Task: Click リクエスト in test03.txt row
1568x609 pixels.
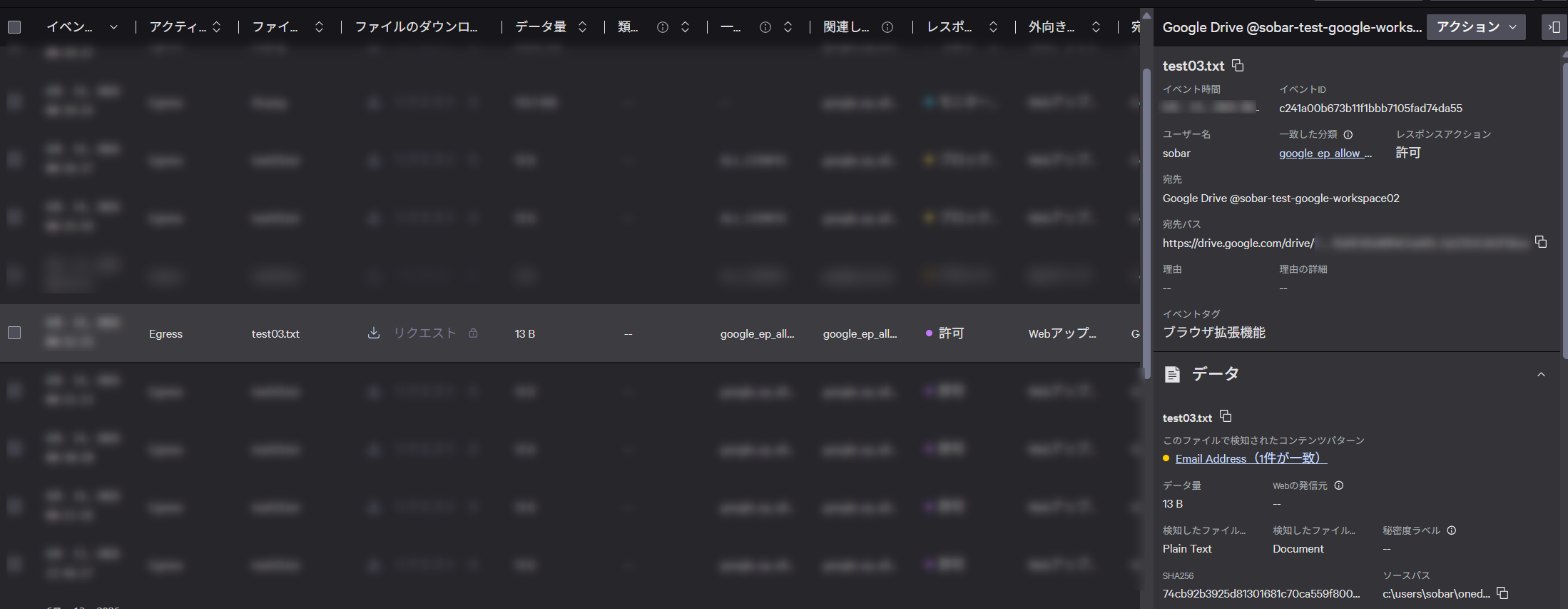Action: 425,333
